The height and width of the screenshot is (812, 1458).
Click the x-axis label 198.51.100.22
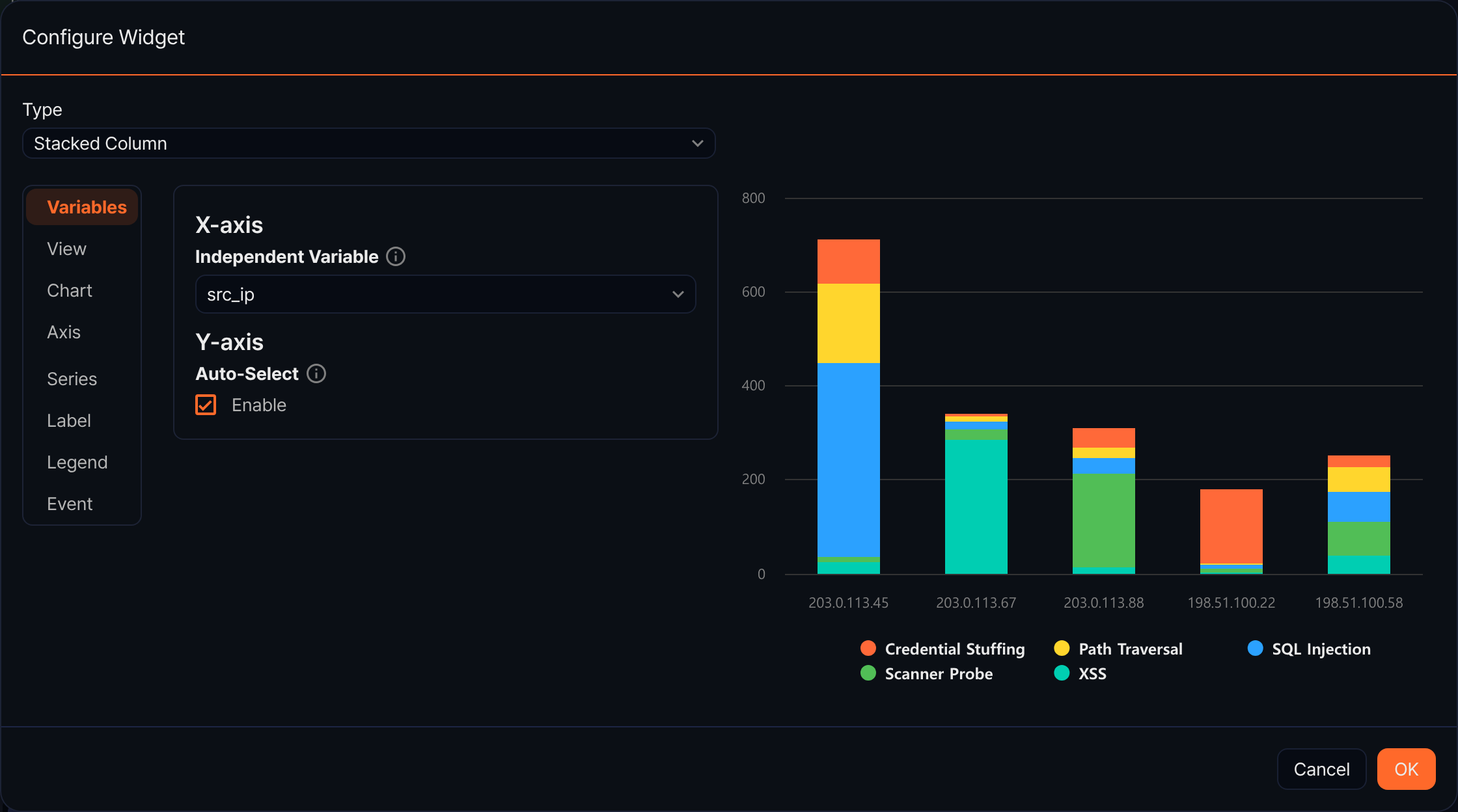[1231, 602]
